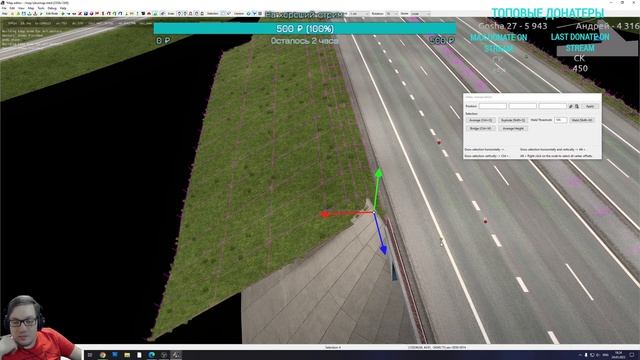Click the blue icon after Camera label
This screenshot has width=640, height=360.
coord(254,13)
